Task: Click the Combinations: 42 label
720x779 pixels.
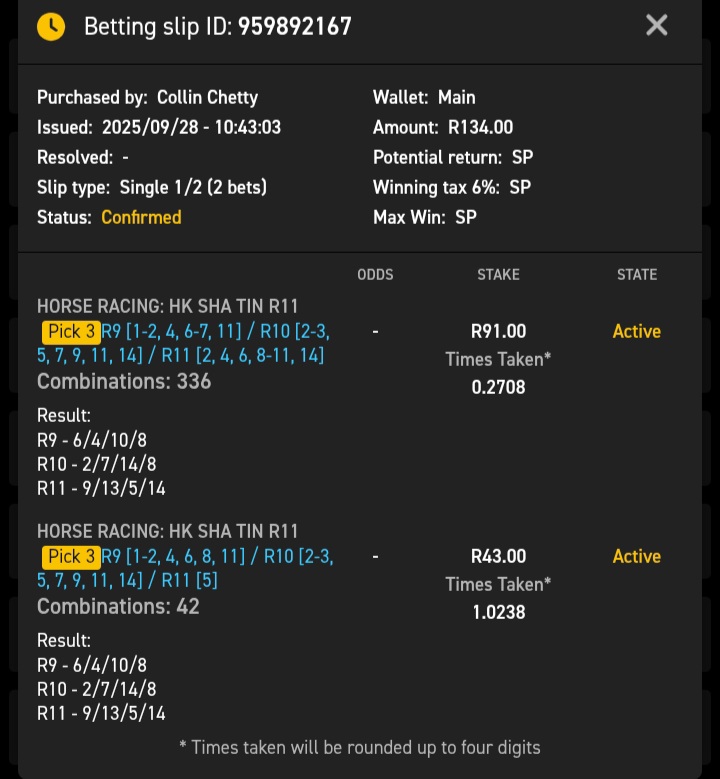Action: pos(118,606)
